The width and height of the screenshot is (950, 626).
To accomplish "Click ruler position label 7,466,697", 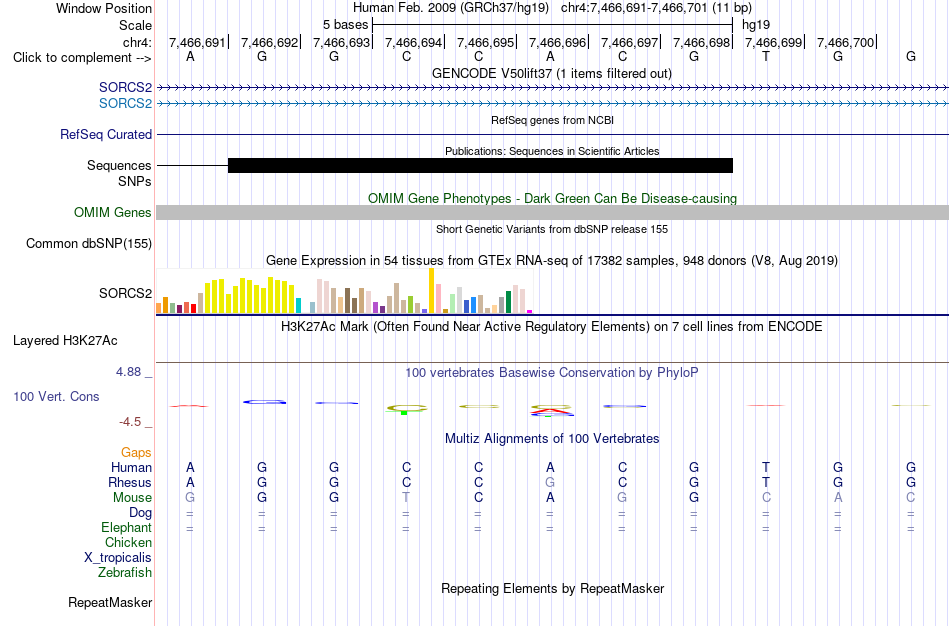I will tap(629, 42).
